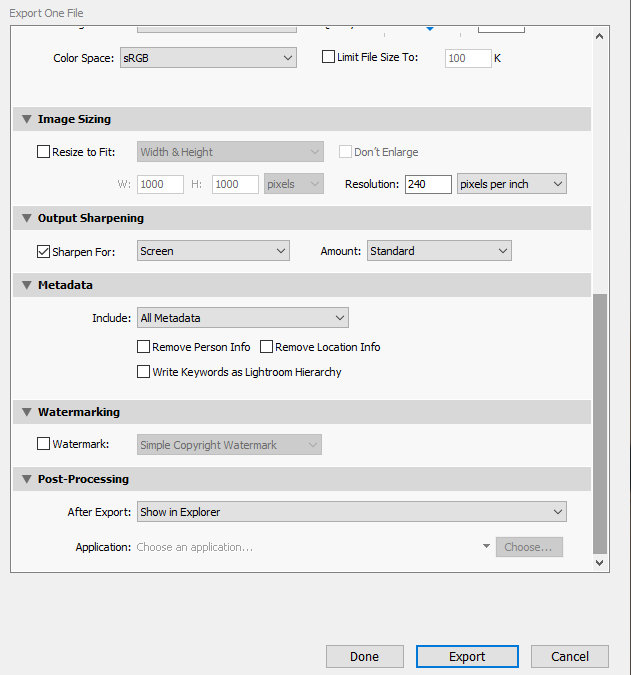Open the Amount Standard dropdown
Image resolution: width=631 pixels, height=675 pixels.
pos(439,251)
